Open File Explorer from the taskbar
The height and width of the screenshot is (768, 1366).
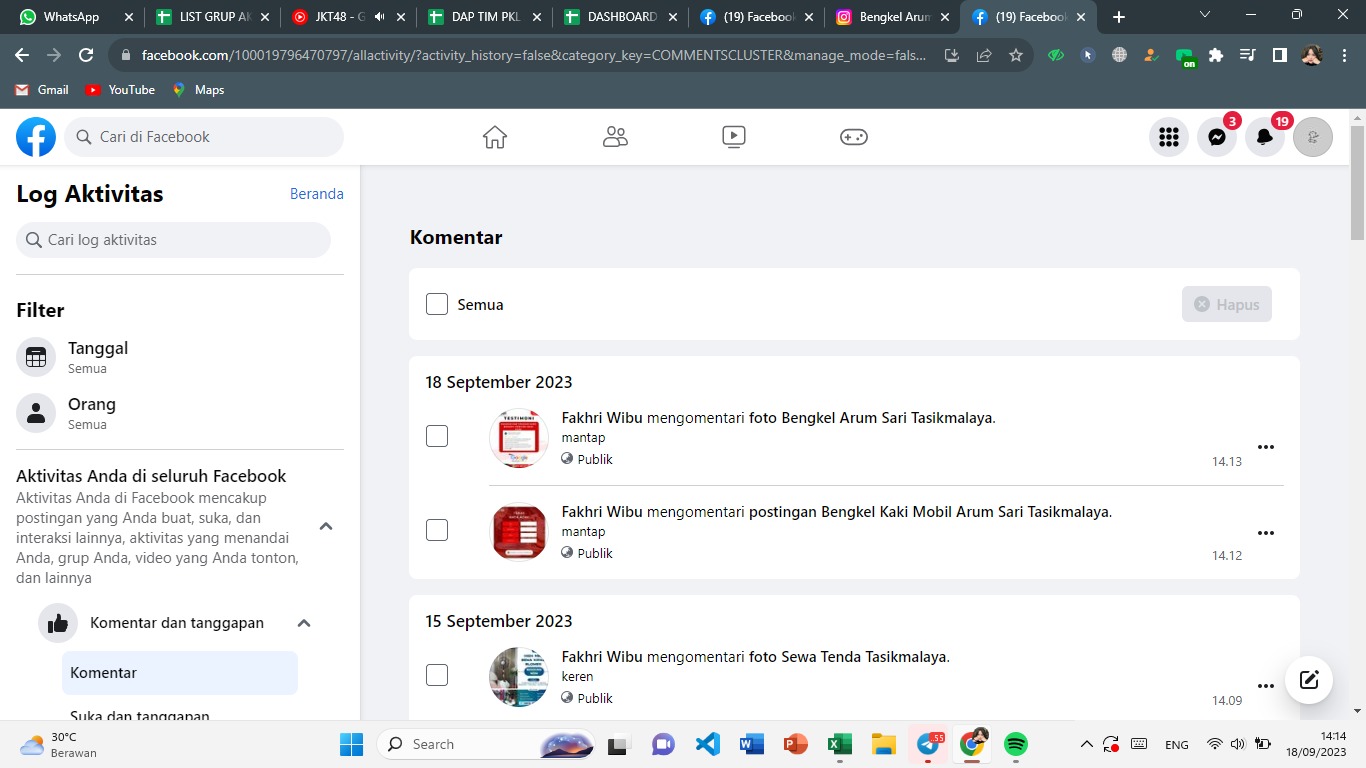click(x=884, y=744)
